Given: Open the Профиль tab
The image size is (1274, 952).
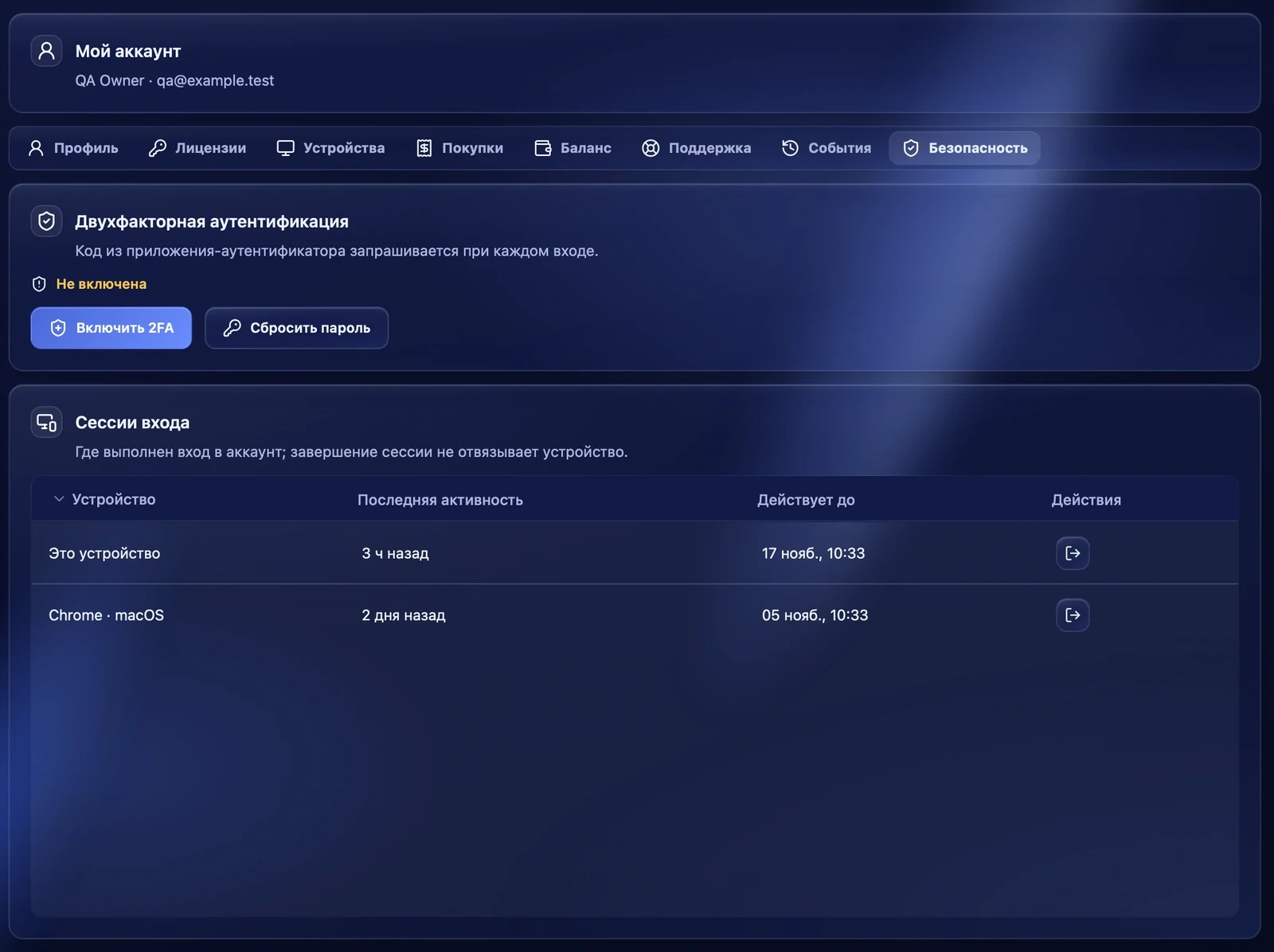Looking at the screenshot, I should coord(73,148).
